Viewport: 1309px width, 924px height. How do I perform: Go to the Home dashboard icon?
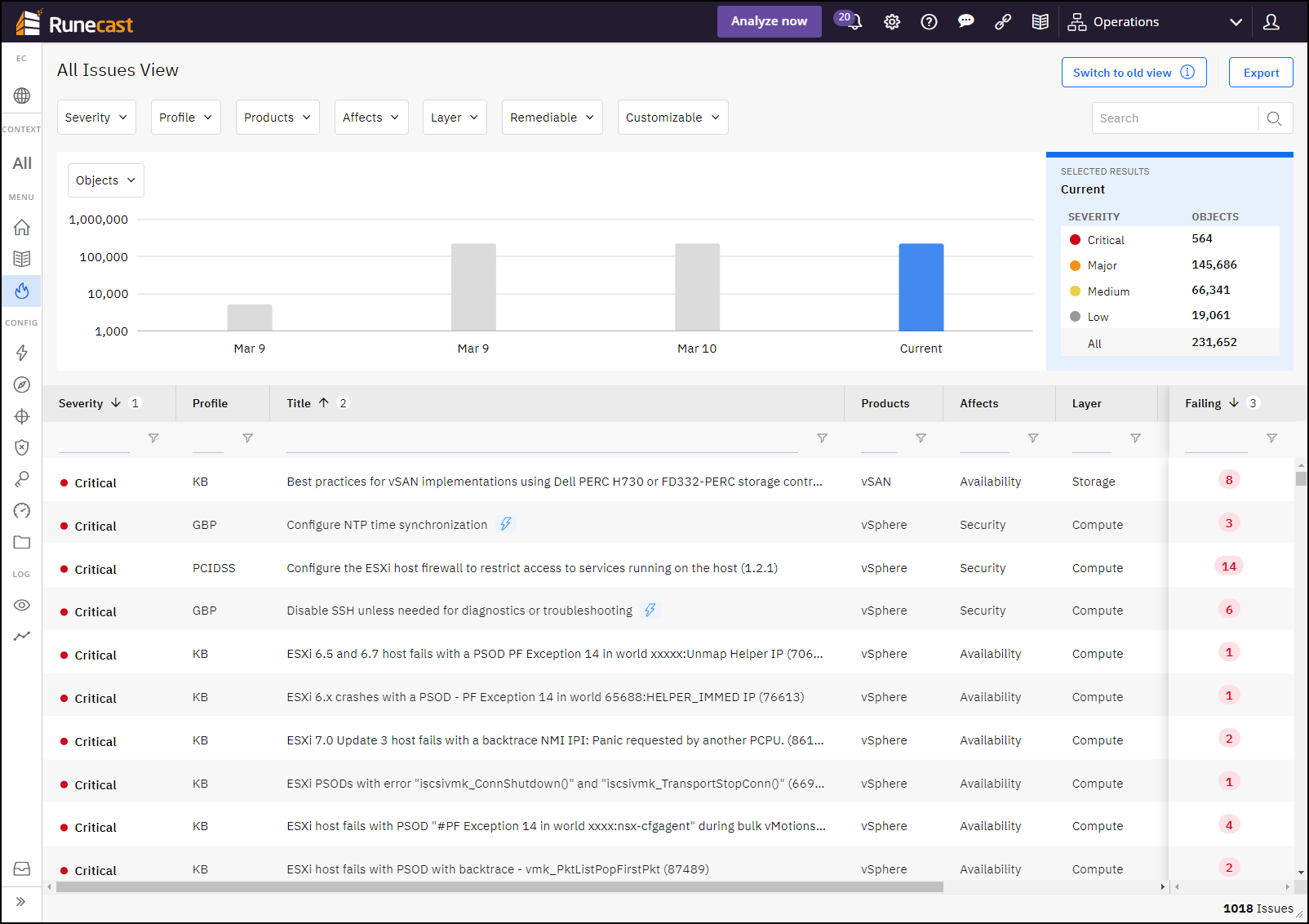tap(22, 227)
